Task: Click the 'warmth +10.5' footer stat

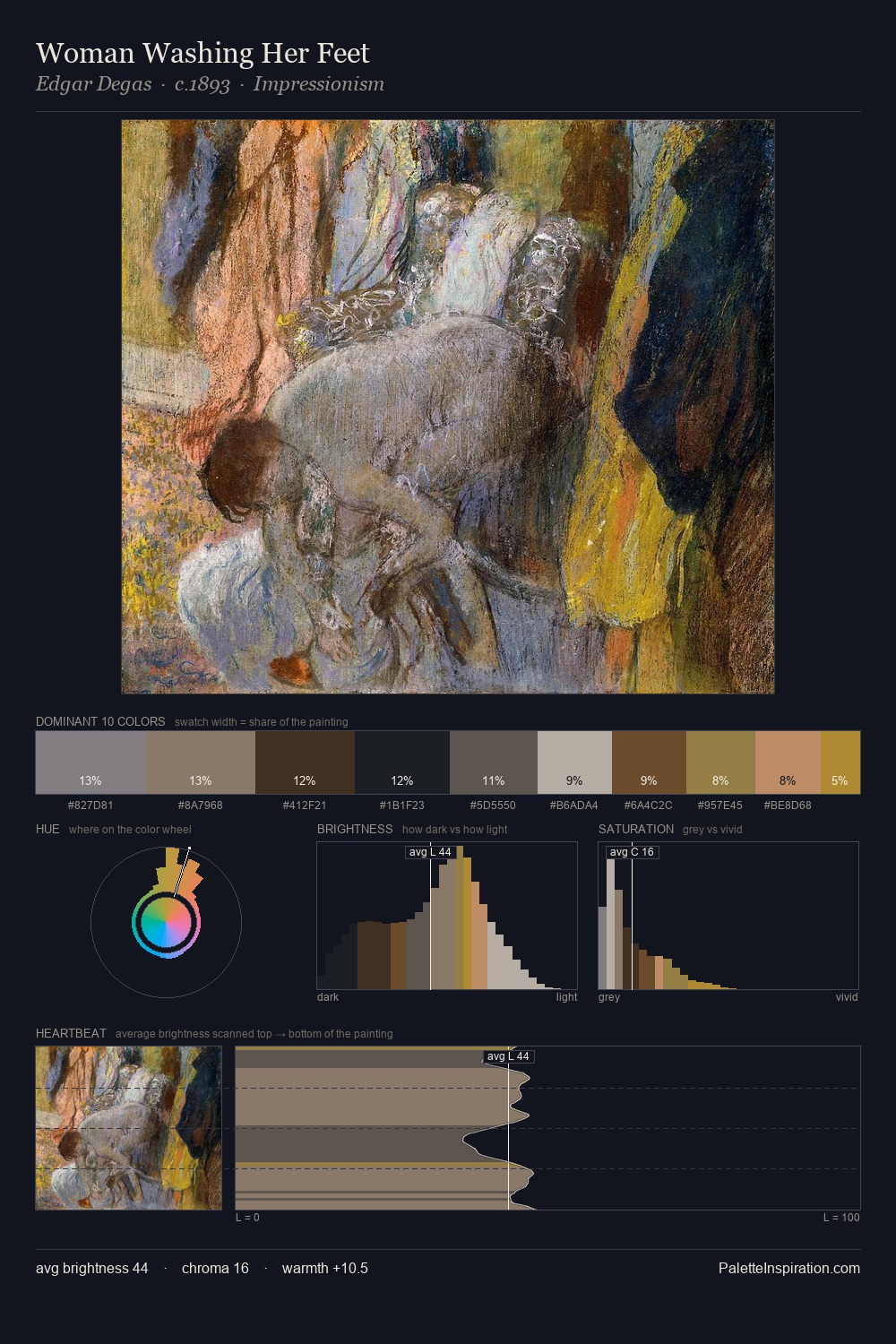Action: coord(325,1268)
